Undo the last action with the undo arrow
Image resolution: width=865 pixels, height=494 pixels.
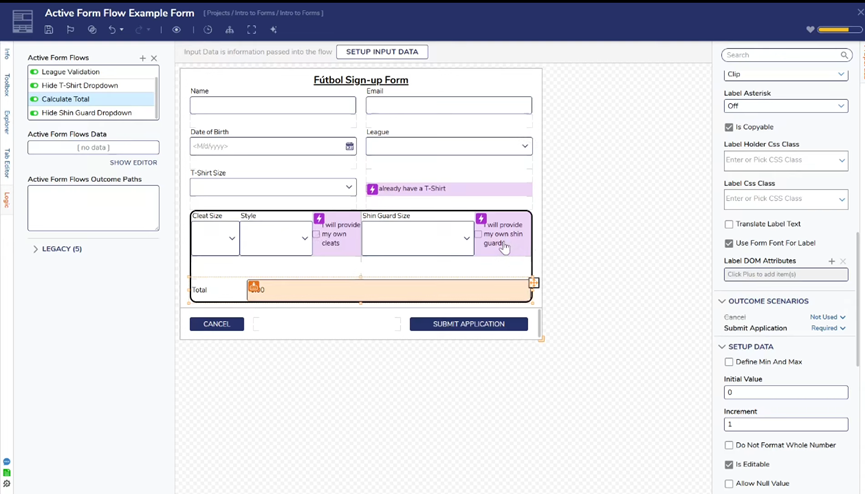(112, 30)
